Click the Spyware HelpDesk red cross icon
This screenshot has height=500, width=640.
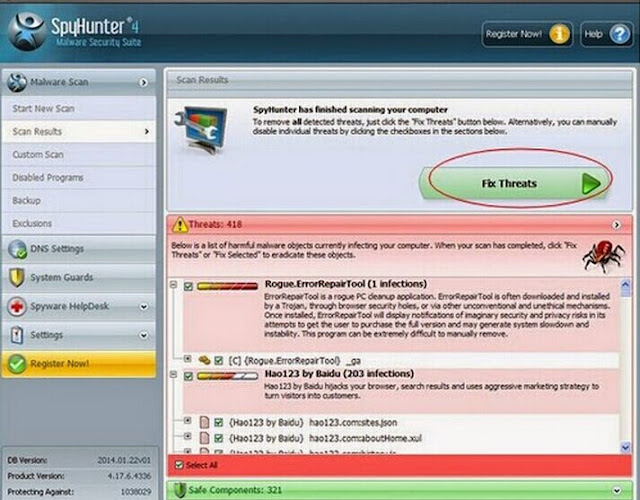coord(17,307)
